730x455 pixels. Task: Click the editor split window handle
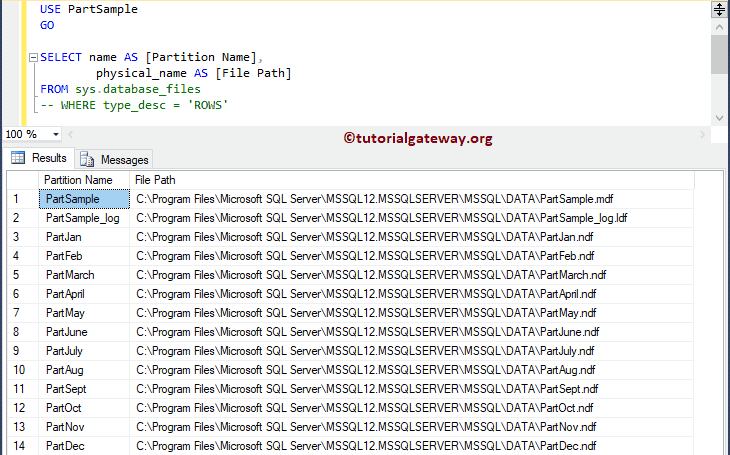(x=719, y=9)
